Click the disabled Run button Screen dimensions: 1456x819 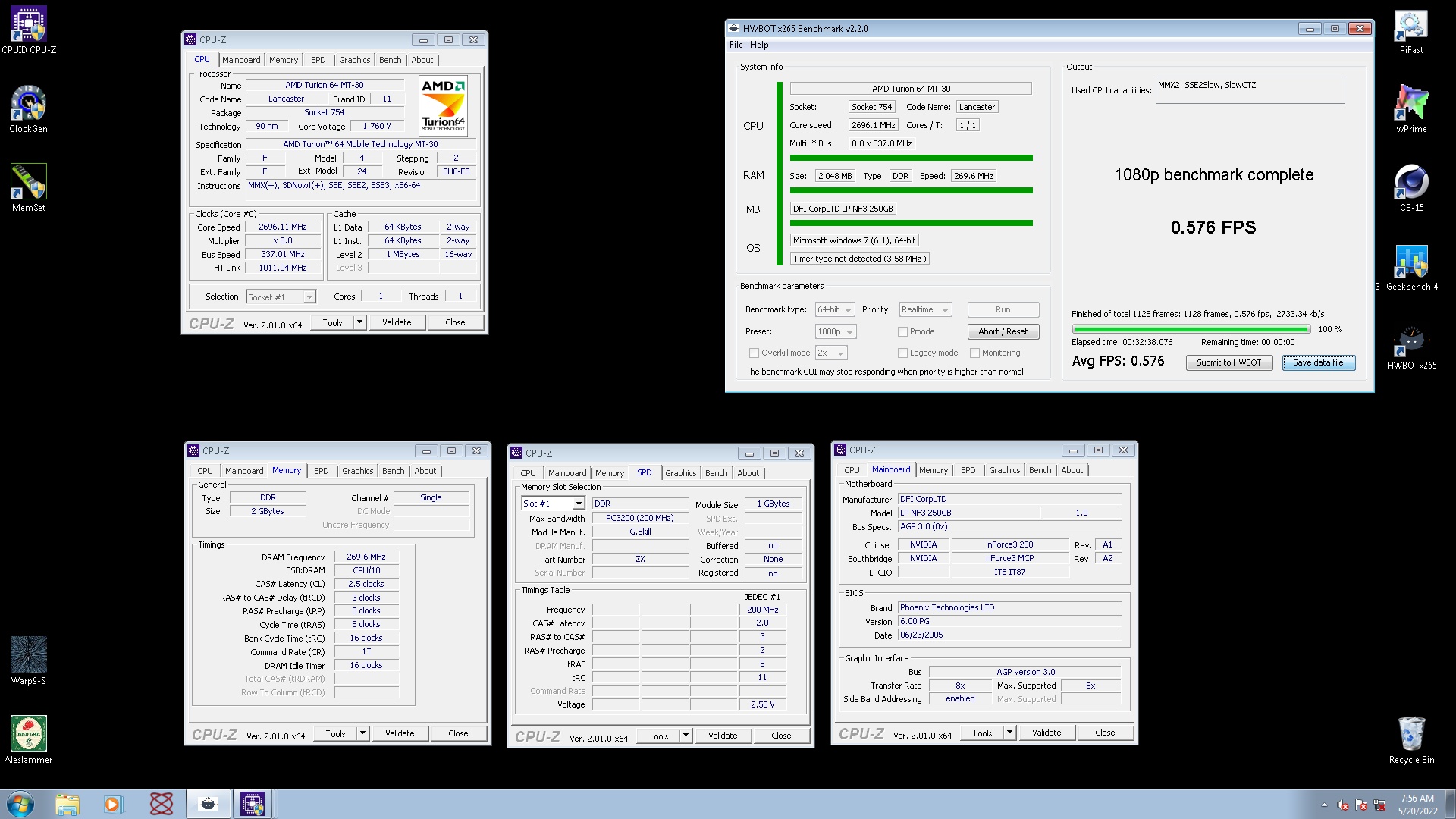[x=1003, y=309]
